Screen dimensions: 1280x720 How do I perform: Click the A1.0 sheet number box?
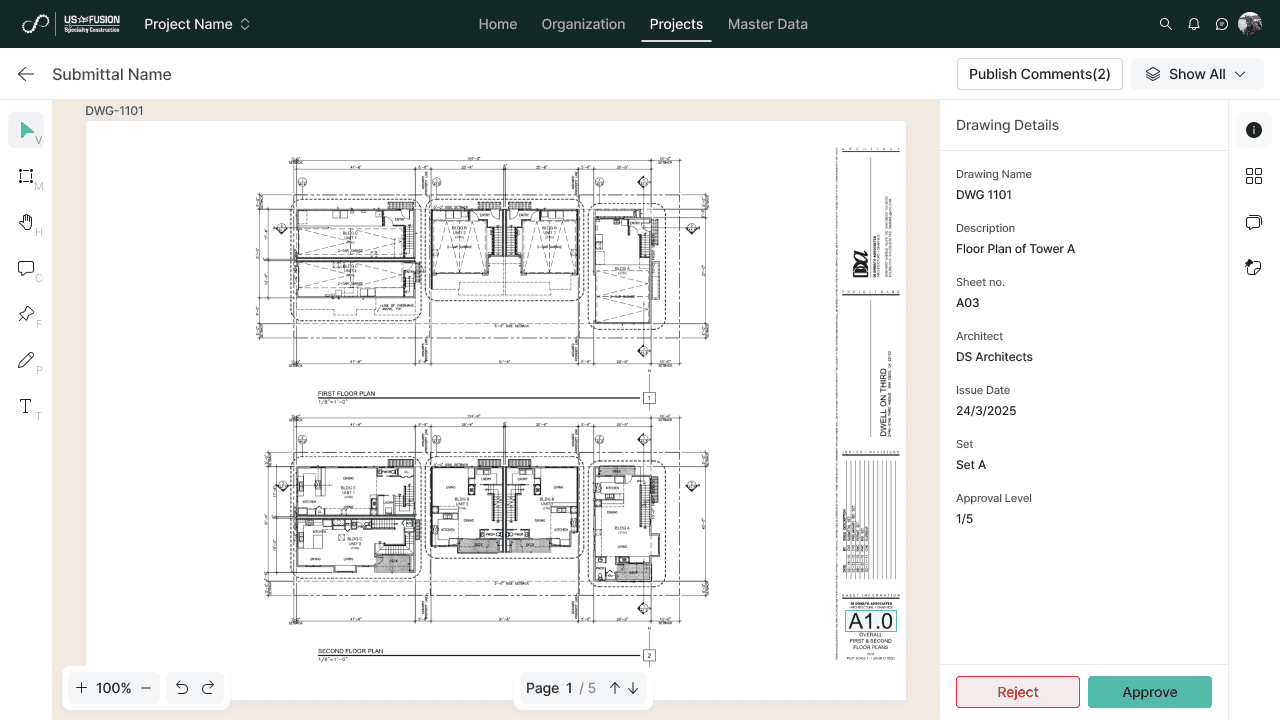(x=870, y=621)
